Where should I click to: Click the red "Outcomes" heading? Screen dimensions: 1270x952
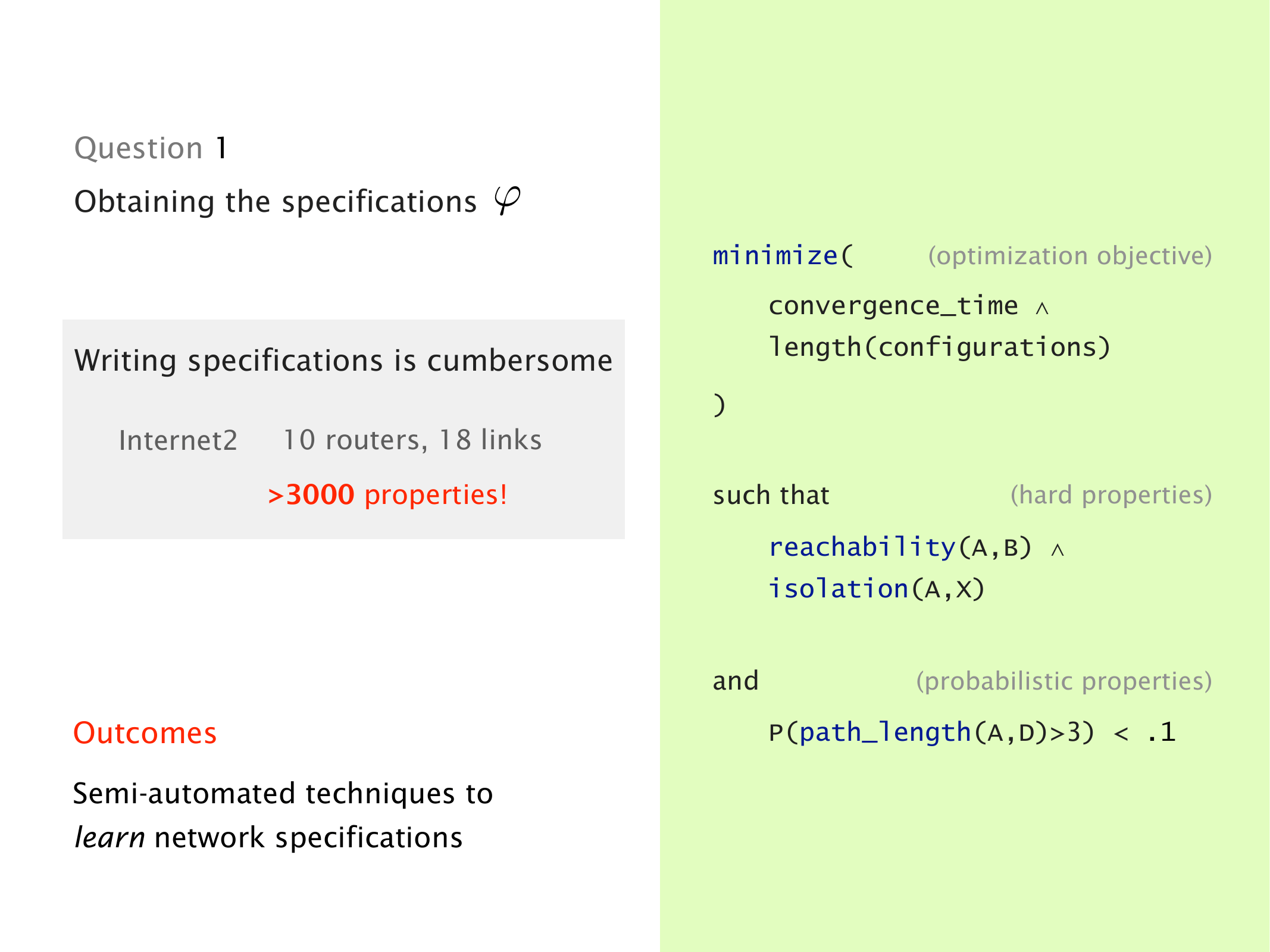(x=145, y=733)
